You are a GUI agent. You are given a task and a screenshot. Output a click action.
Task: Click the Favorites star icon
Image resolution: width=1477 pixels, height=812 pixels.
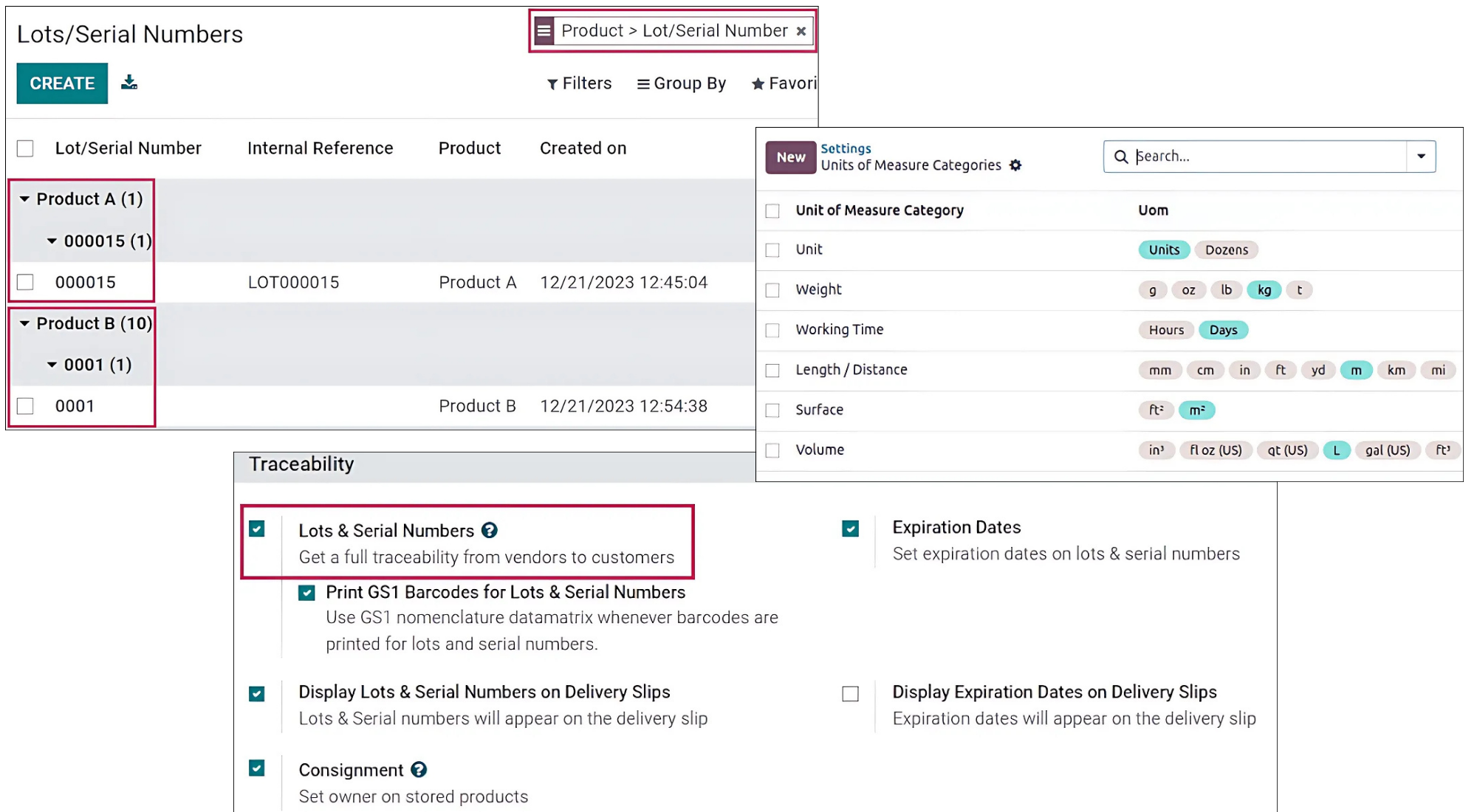(x=758, y=84)
